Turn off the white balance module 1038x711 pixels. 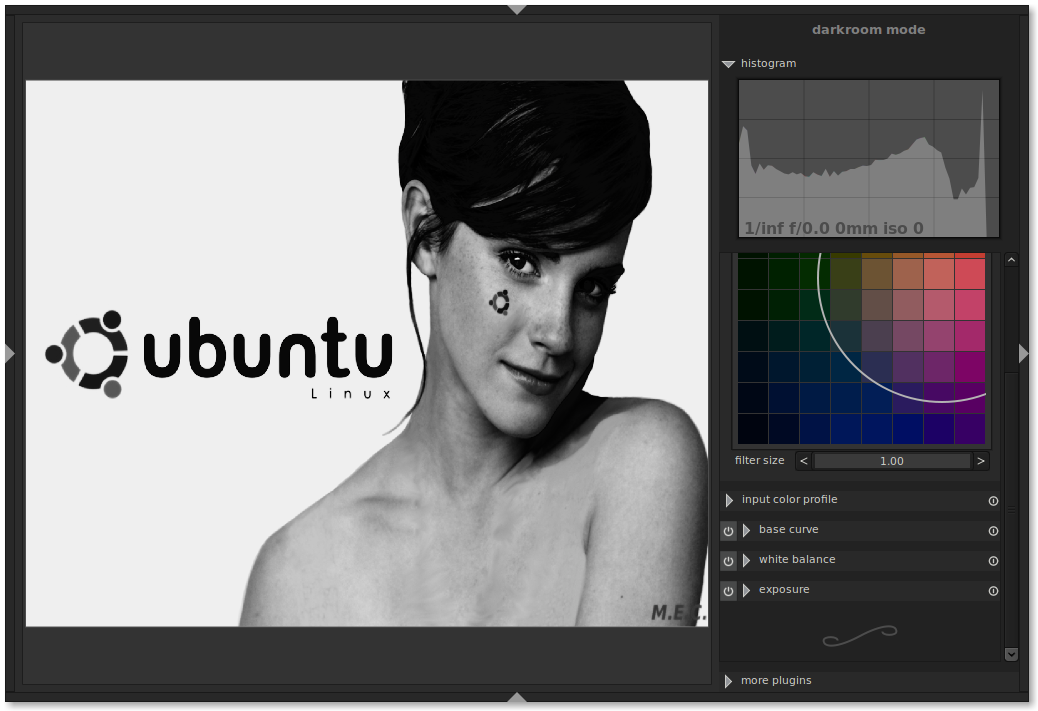pyautogui.click(x=728, y=561)
